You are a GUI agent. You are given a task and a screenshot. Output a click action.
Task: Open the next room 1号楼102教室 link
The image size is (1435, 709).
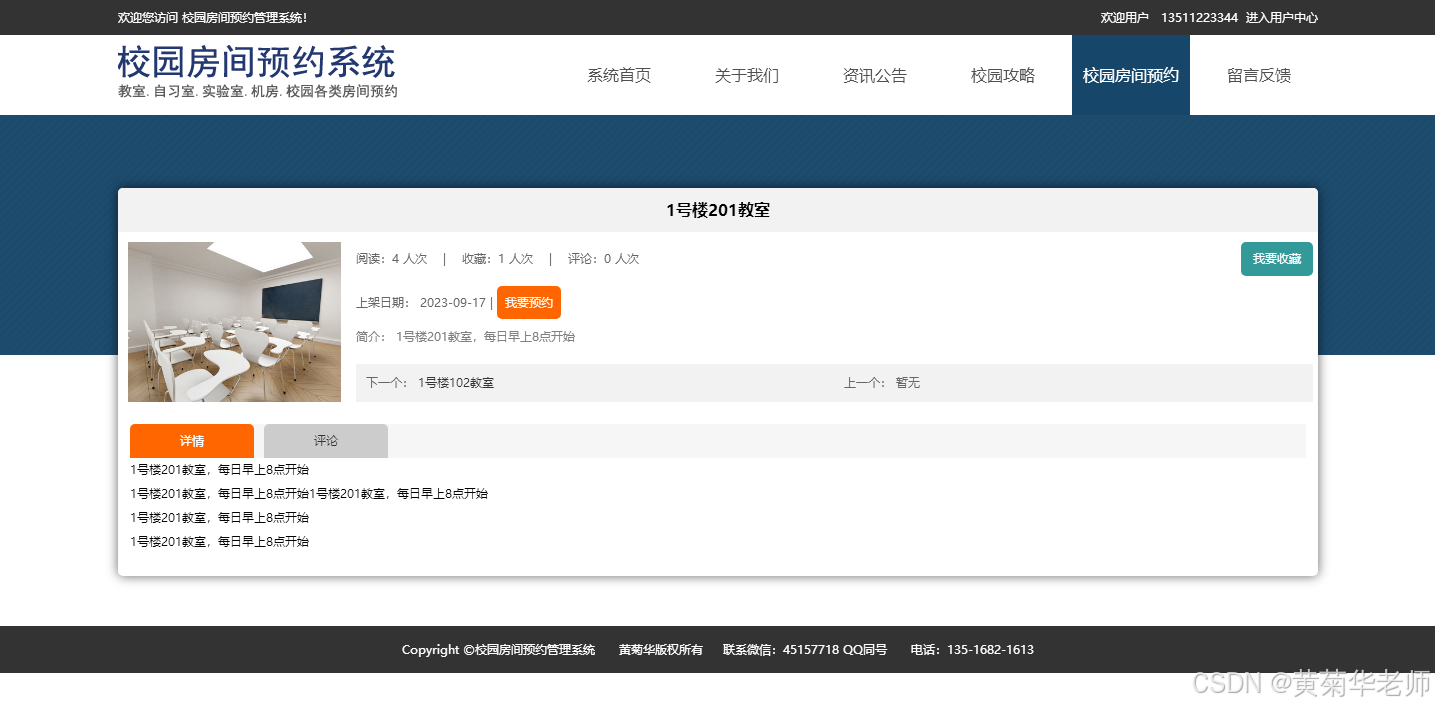456,383
